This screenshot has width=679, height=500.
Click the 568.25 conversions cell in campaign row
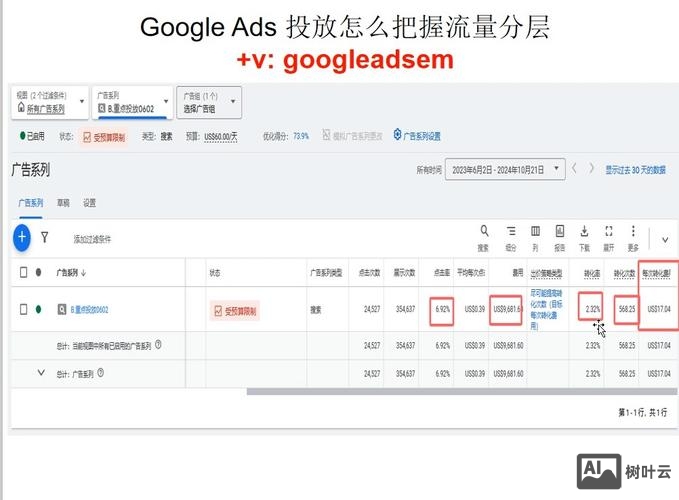[x=627, y=309]
